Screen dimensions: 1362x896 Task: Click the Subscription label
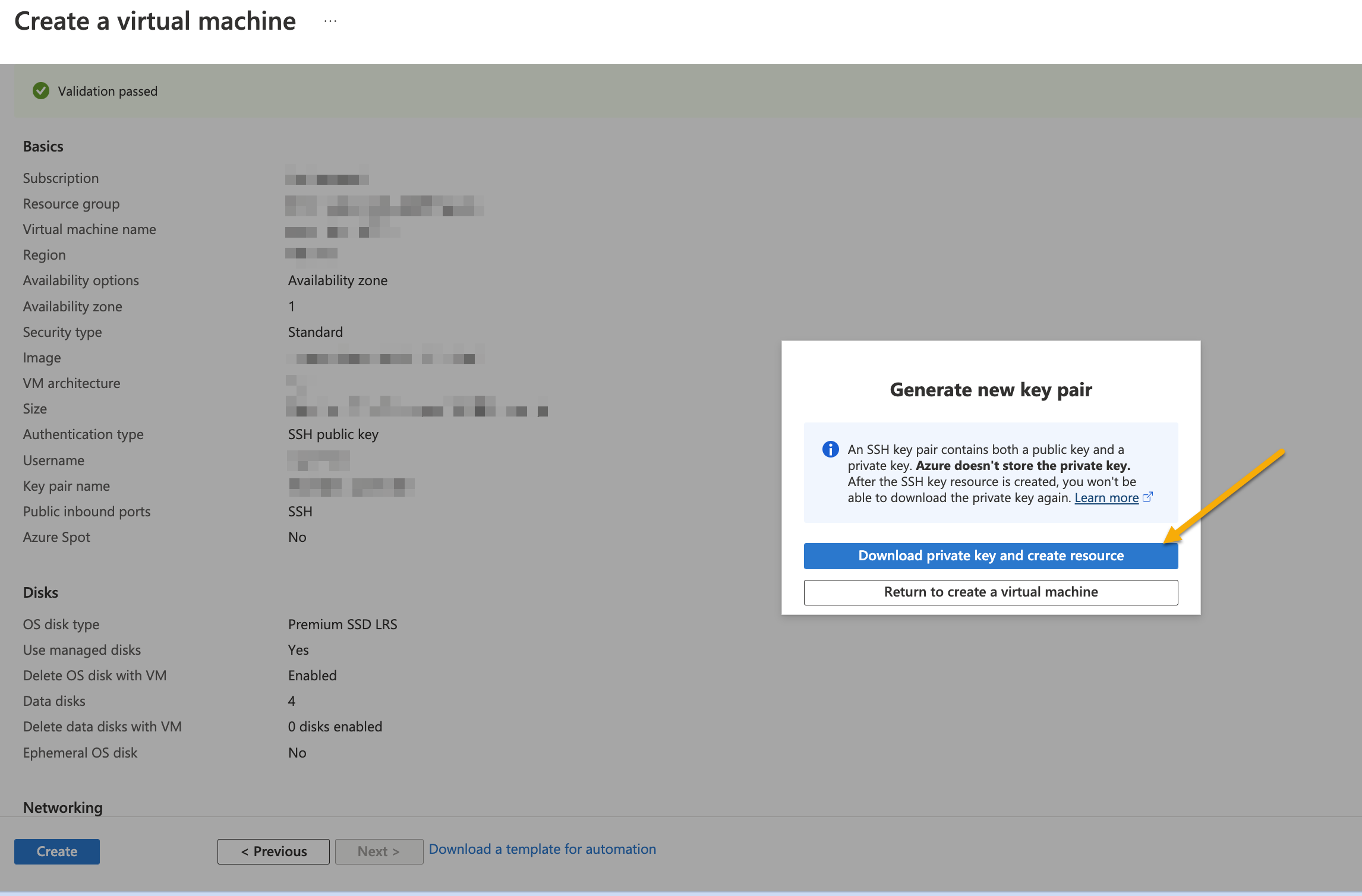pyautogui.click(x=61, y=178)
